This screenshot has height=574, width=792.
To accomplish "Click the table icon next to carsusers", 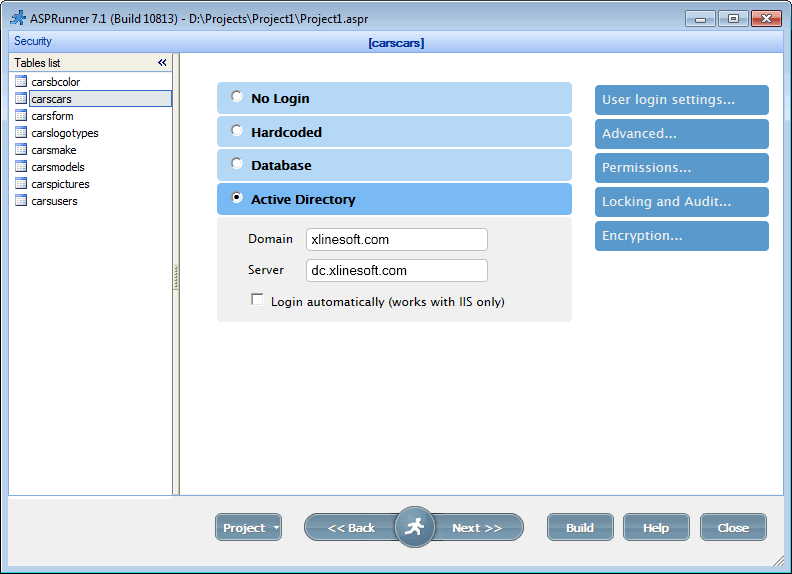I will [x=21, y=201].
